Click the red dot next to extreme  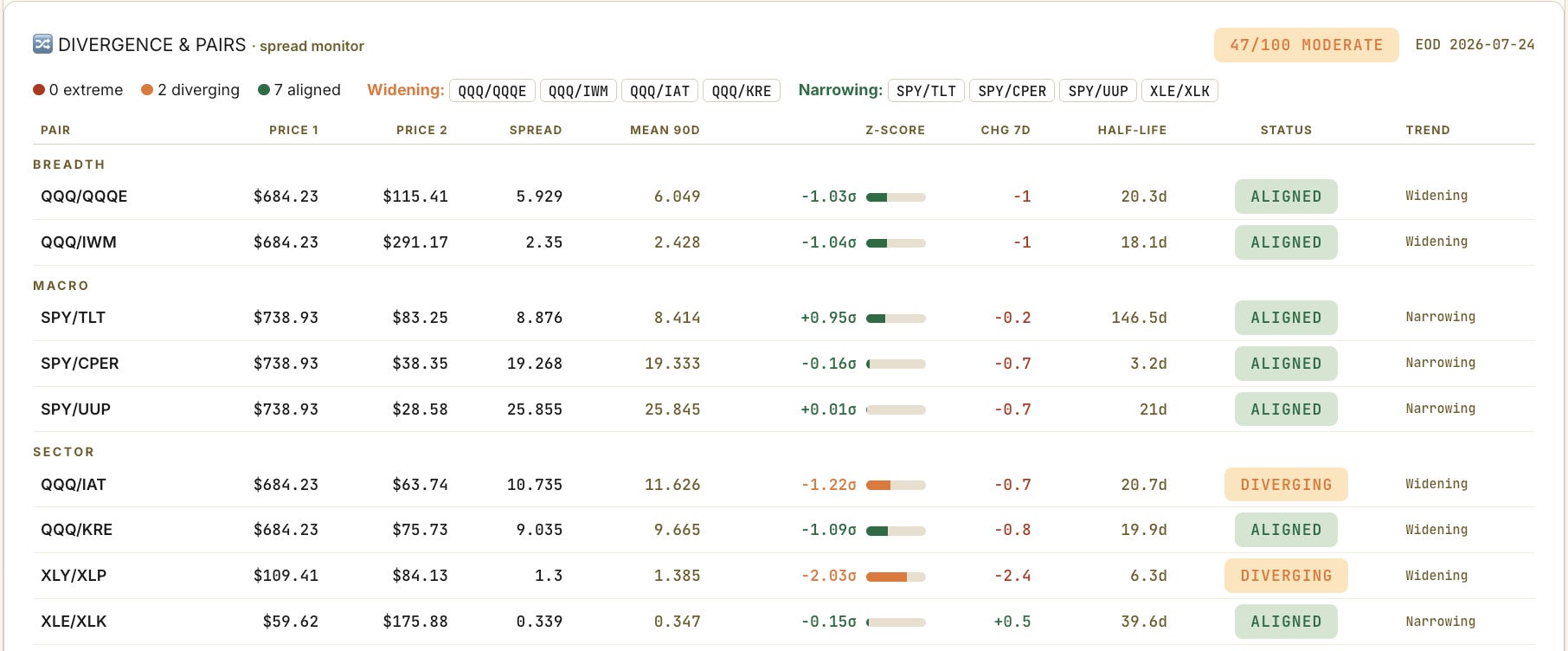point(39,90)
